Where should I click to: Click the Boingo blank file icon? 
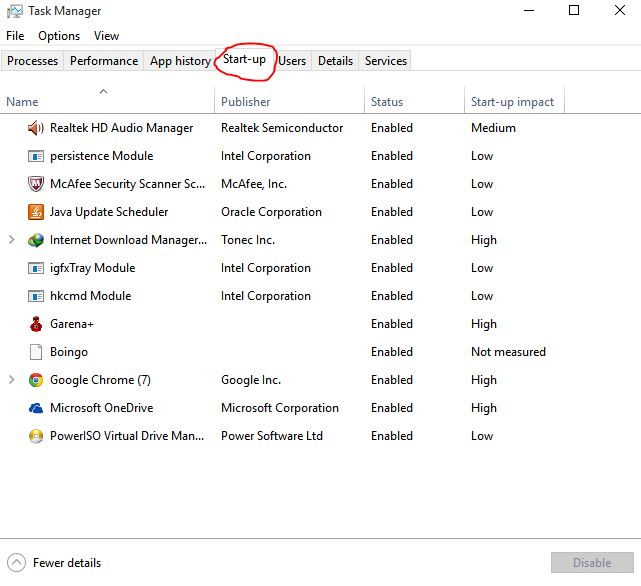(x=36, y=352)
